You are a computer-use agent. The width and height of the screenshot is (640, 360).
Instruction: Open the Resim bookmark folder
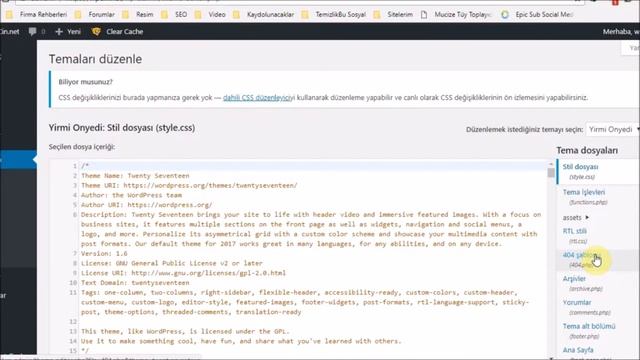click(138, 15)
